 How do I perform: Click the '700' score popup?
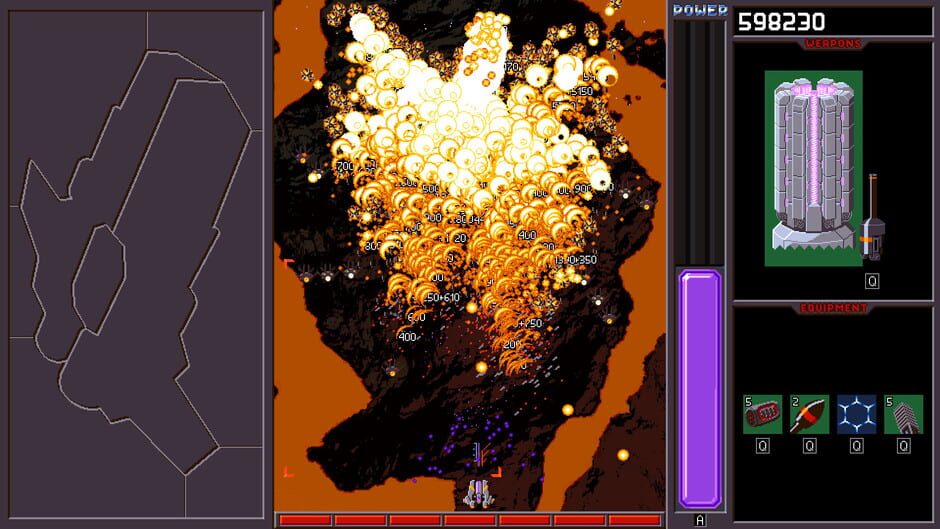[x=345, y=166]
